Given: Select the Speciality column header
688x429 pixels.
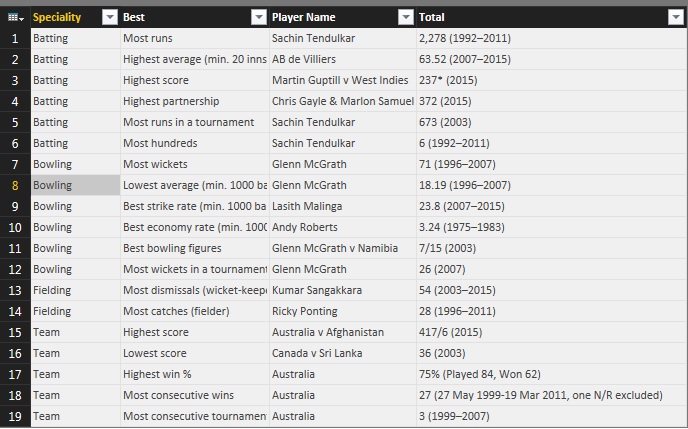Looking at the screenshot, I should coord(60,17).
